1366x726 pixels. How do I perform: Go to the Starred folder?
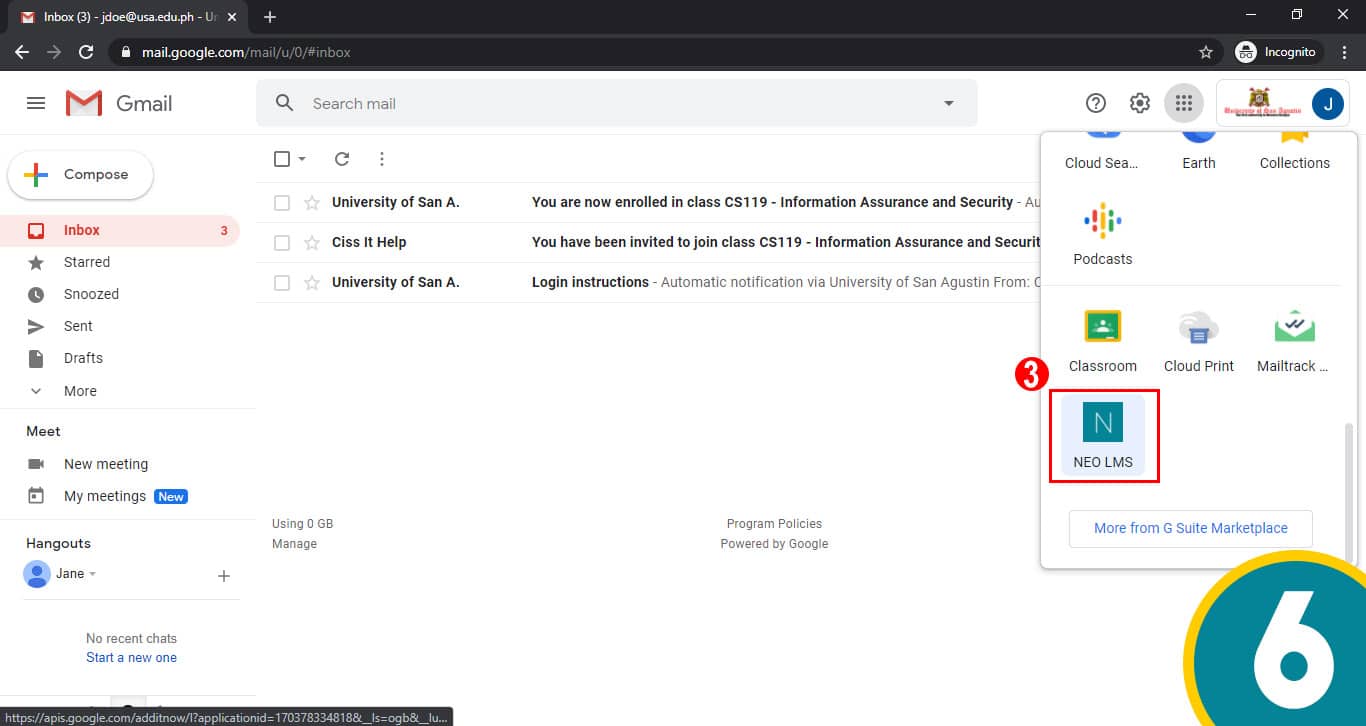click(87, 262)
